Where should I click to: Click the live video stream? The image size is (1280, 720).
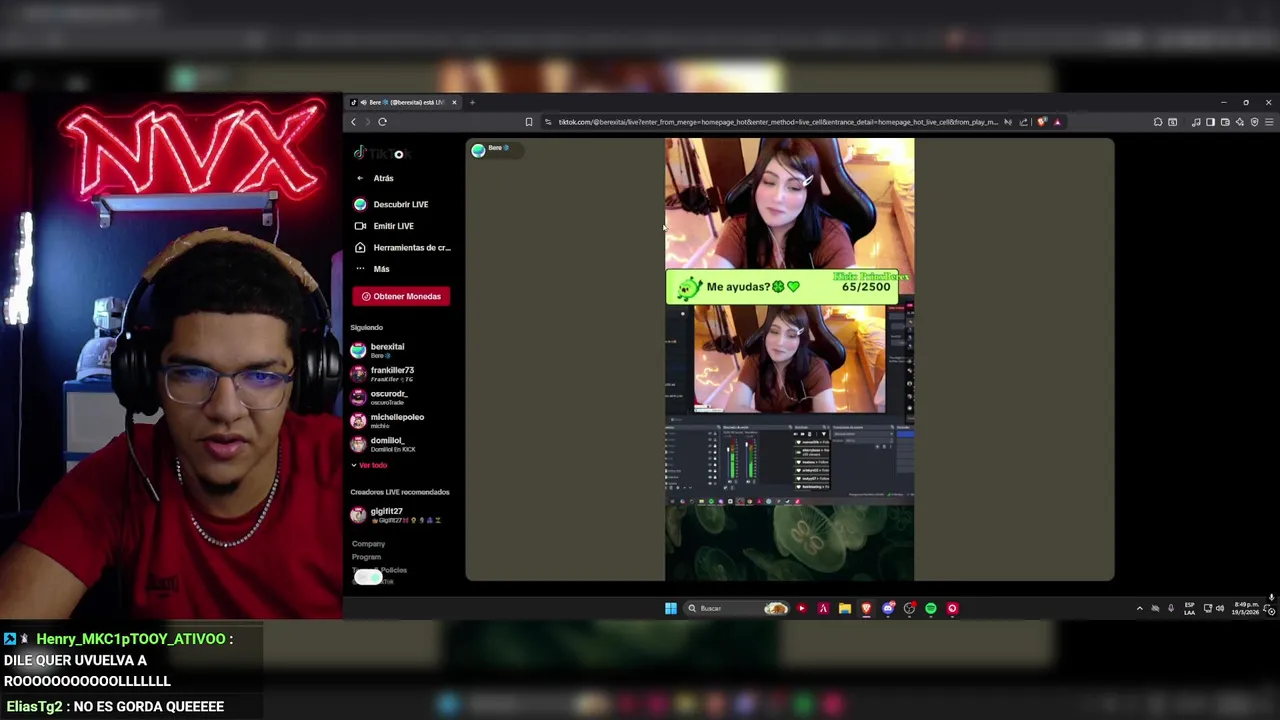[x=789, y=359]
